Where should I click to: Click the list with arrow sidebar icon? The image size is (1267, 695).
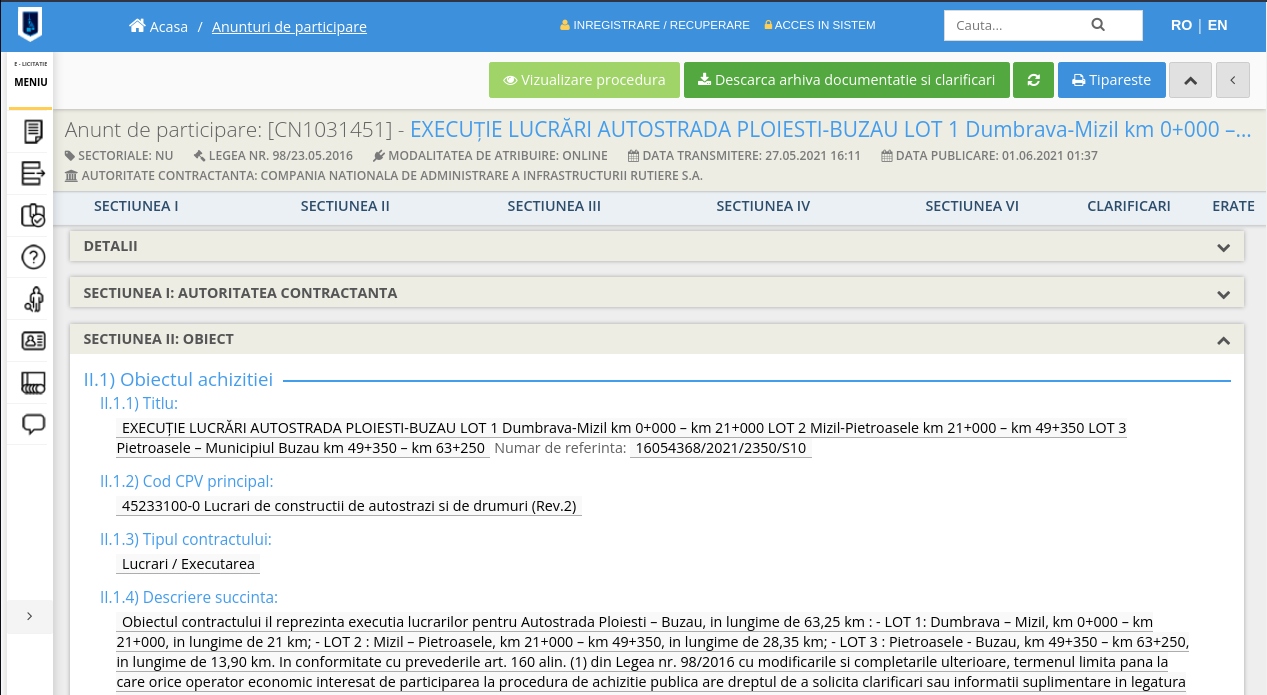(33, 174)
